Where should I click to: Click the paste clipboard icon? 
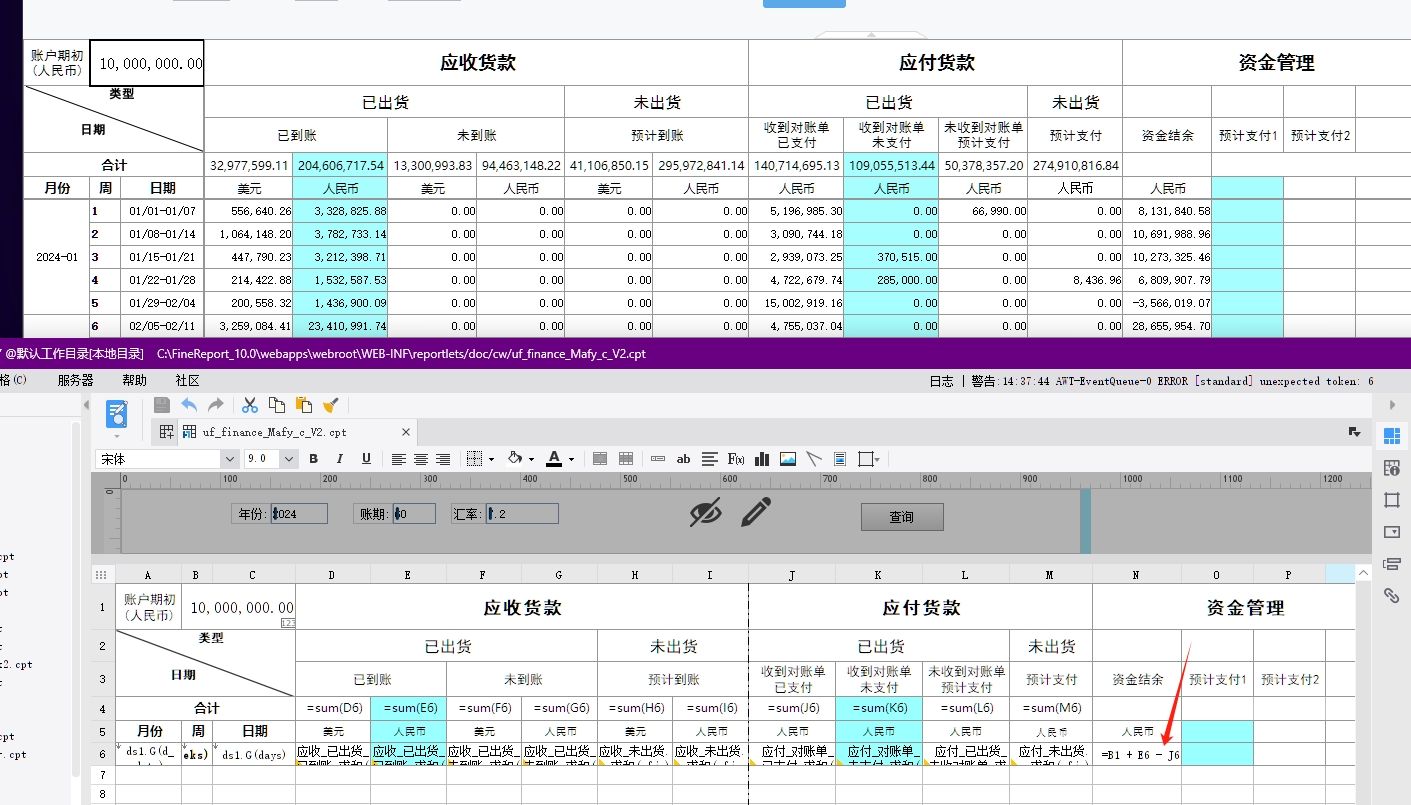click(304, 405)
